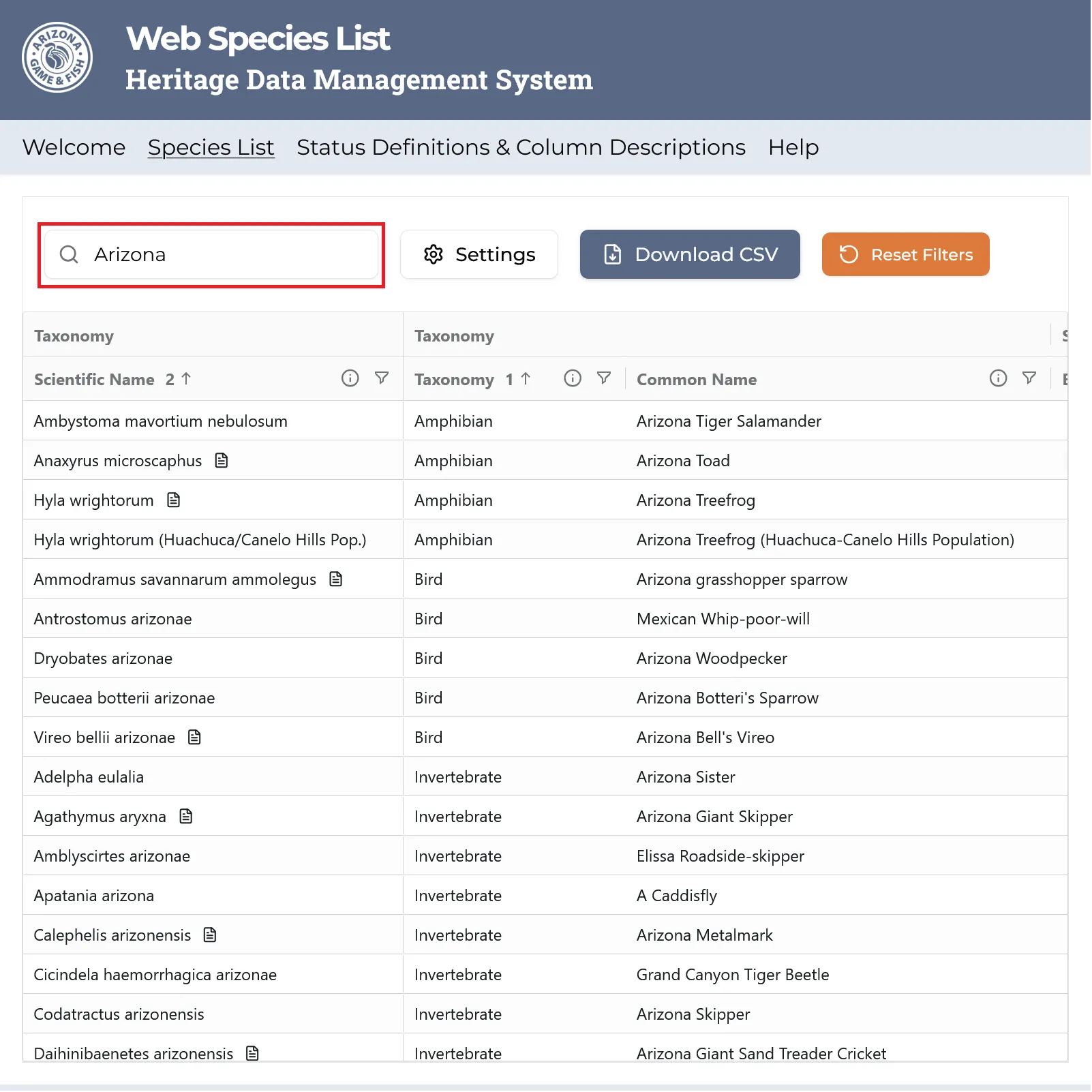The height and width of the screenshot is (1092, 1092).
Task: Open the filter dropdown on Scientific Name
Action: click(x=383, y=378)
